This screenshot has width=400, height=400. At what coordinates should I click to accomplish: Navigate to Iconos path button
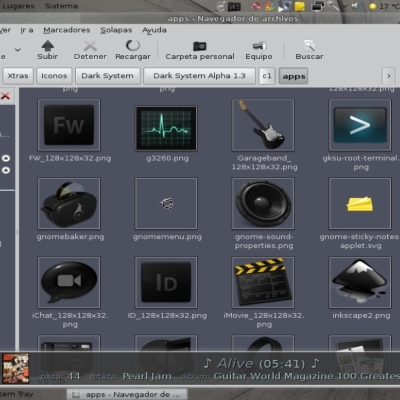pos(54,76)
